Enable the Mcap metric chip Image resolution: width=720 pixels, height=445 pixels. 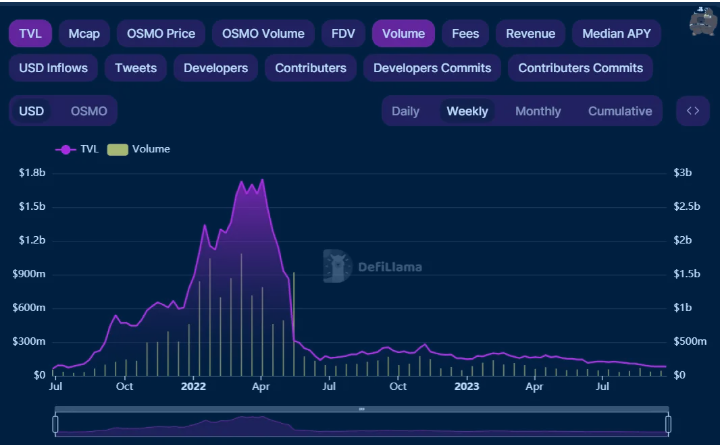click(x=84, y=34)
